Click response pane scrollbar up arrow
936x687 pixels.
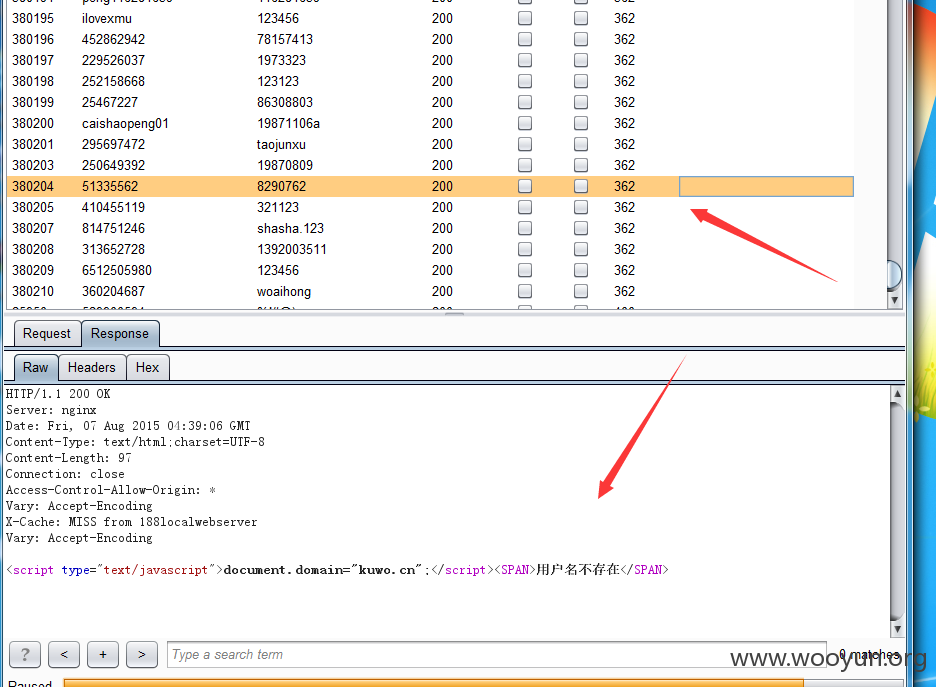pos(897,393)
